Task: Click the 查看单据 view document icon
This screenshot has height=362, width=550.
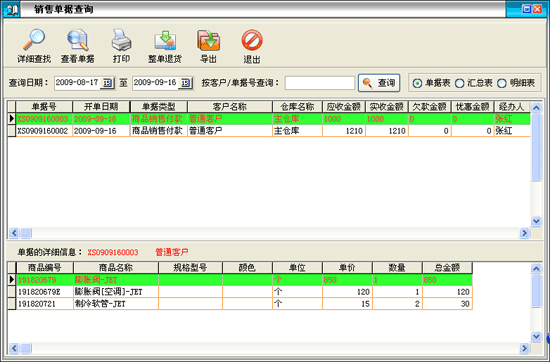Action: [x=78, y=40]
